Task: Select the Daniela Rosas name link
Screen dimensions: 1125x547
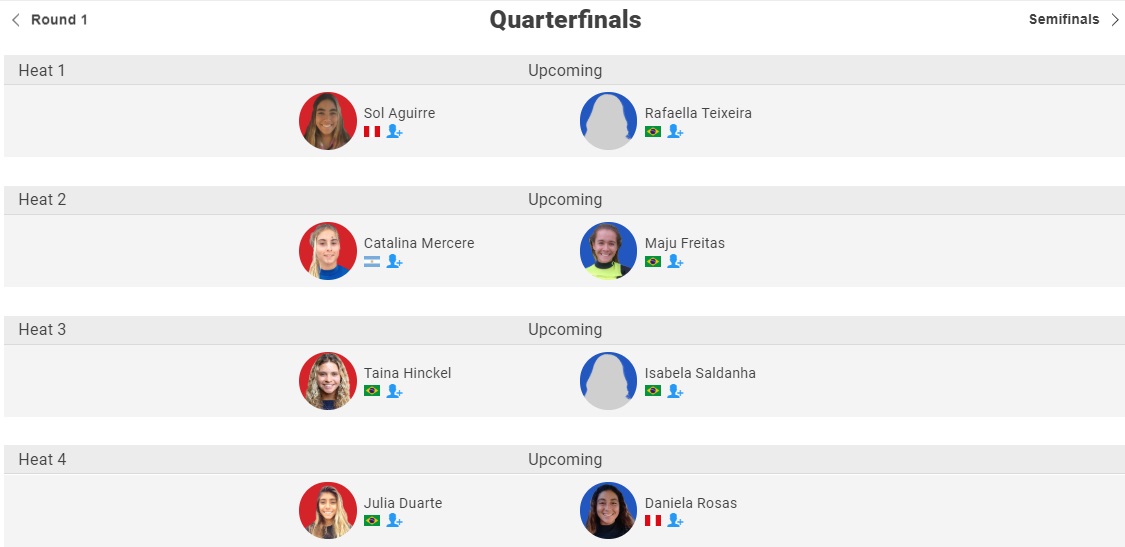Action: (691, 503)
